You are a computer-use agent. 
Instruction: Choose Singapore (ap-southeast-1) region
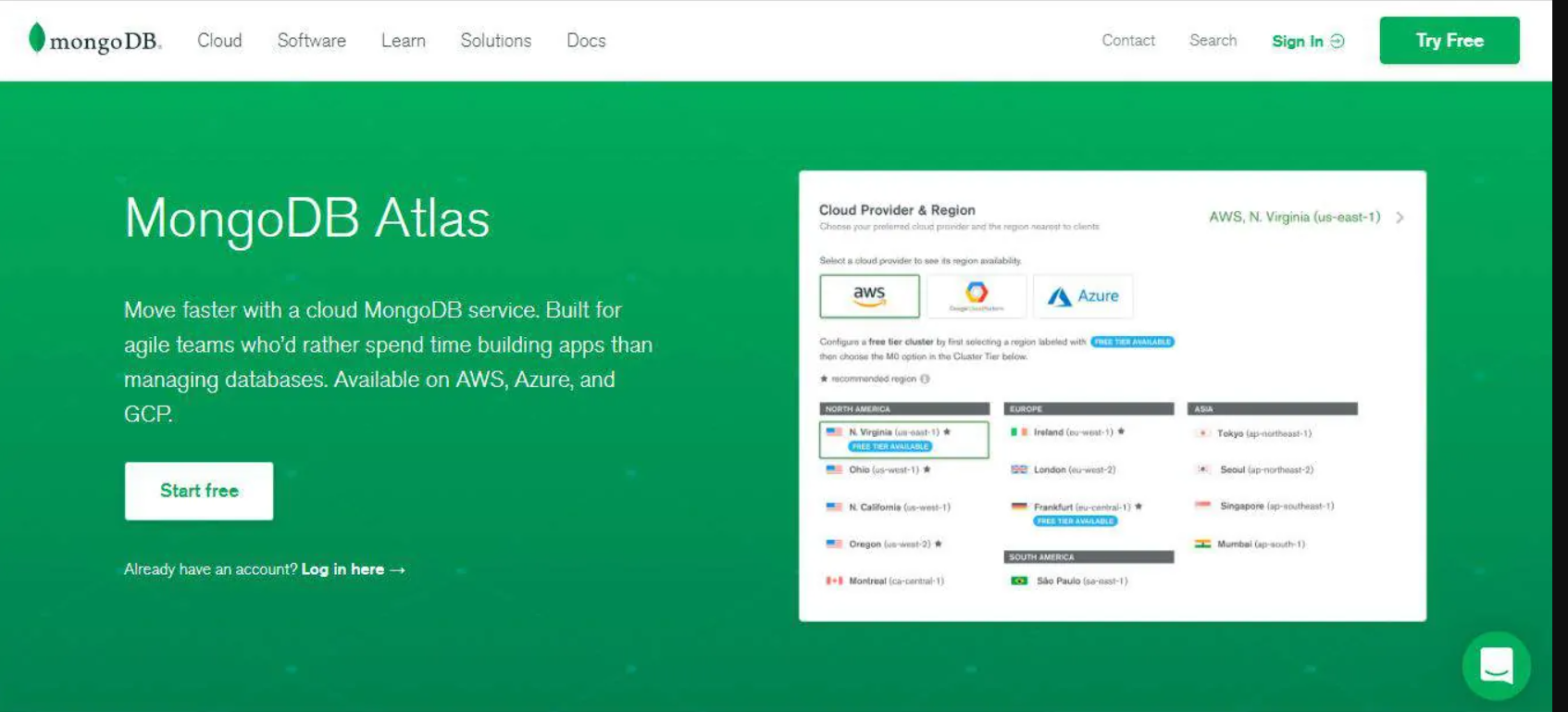(1264, 506)
